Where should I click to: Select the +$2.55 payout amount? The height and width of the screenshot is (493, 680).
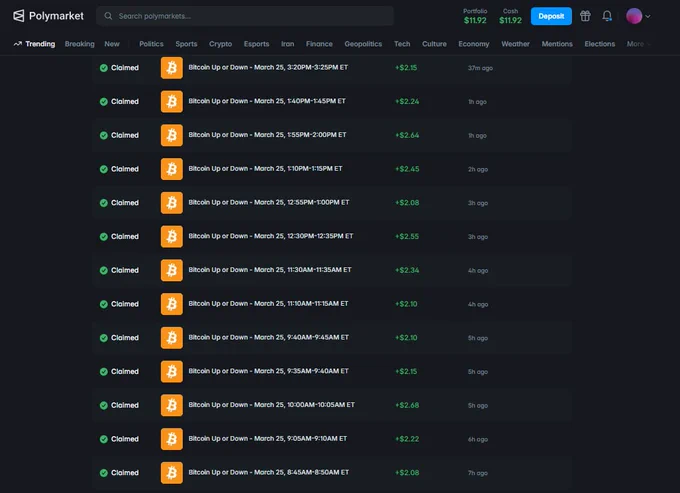pos(407,236)
